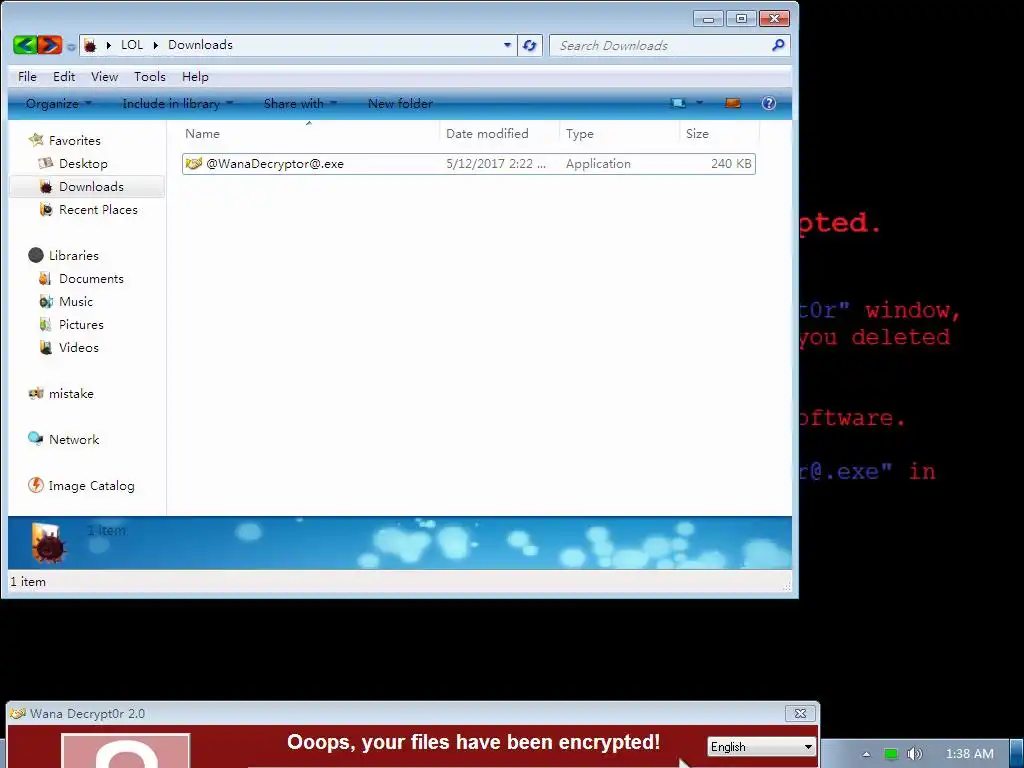Create a New folder
This screenshot has height=768, width=1024.
tap(400, 103)
